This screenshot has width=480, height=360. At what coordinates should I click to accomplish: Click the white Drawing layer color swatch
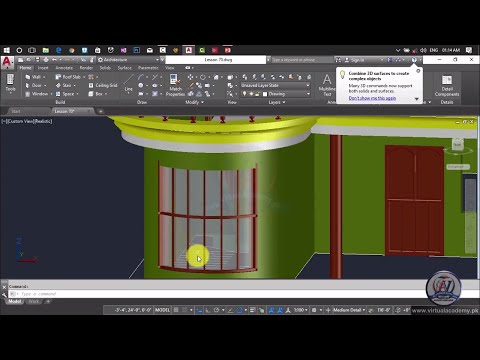pos(265,94)
